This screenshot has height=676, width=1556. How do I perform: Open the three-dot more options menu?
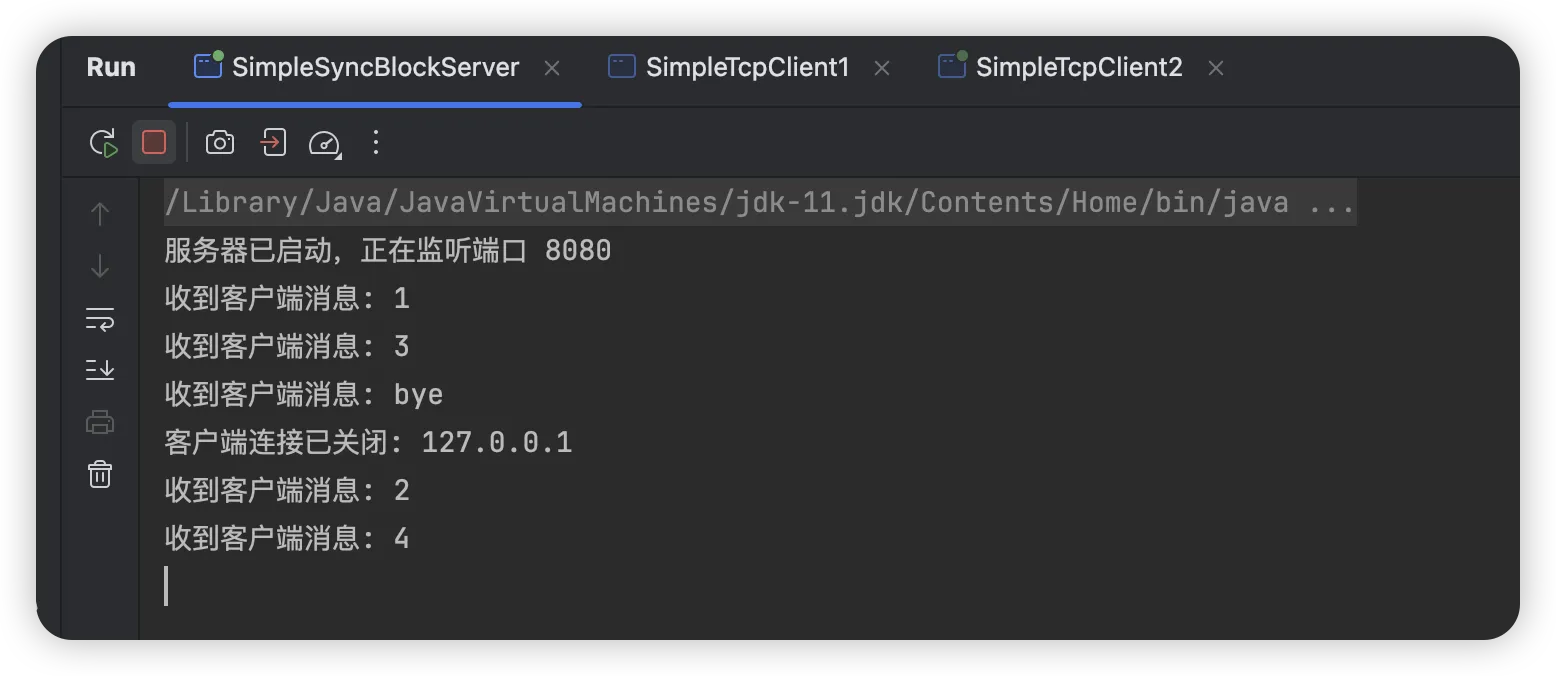376,143
